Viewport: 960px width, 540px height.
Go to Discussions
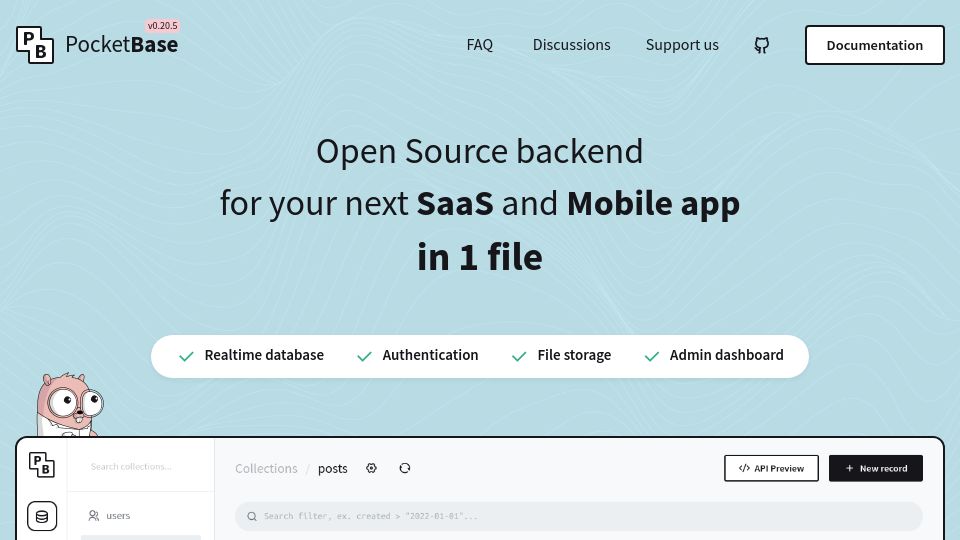571,45
